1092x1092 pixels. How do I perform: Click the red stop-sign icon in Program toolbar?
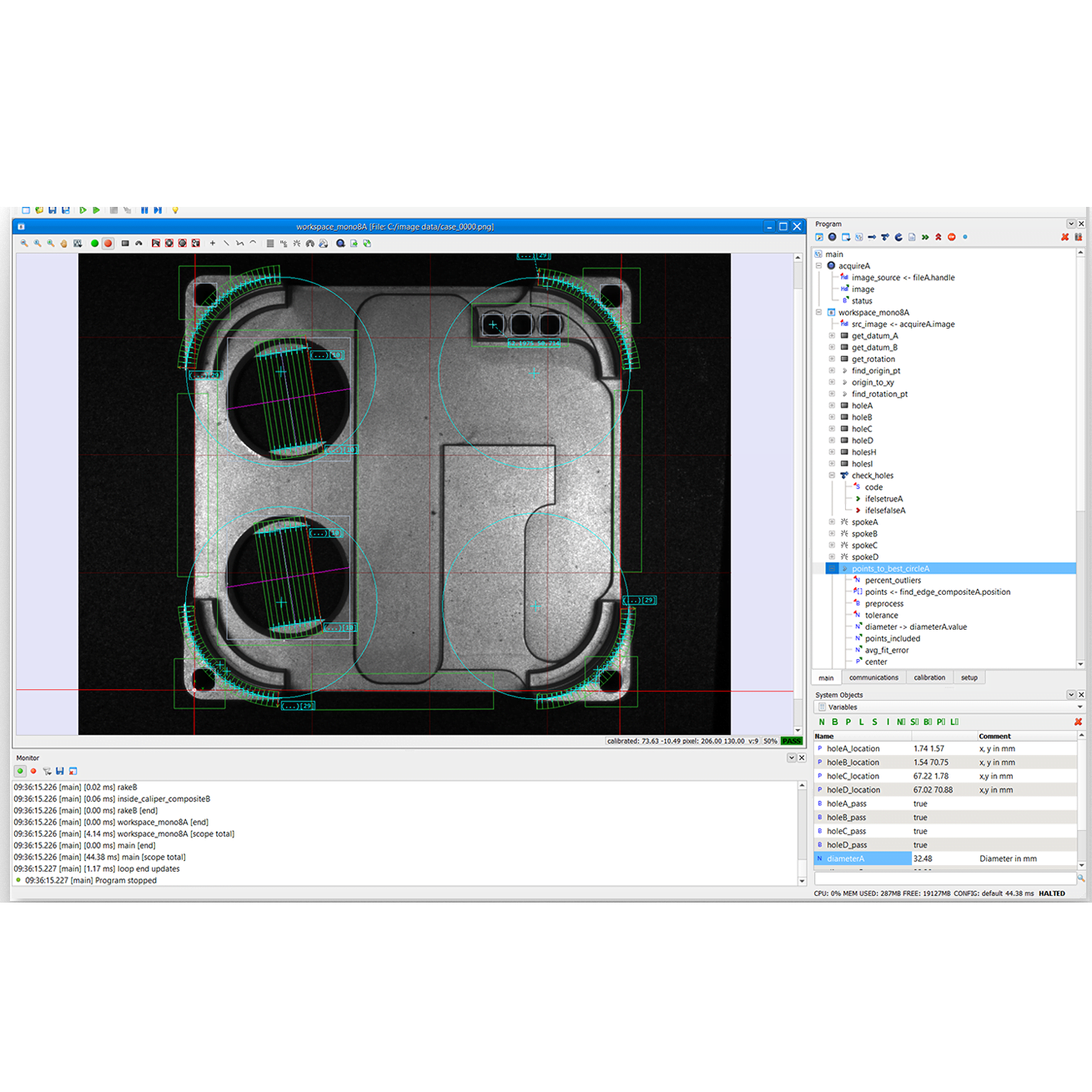(951, 238)
